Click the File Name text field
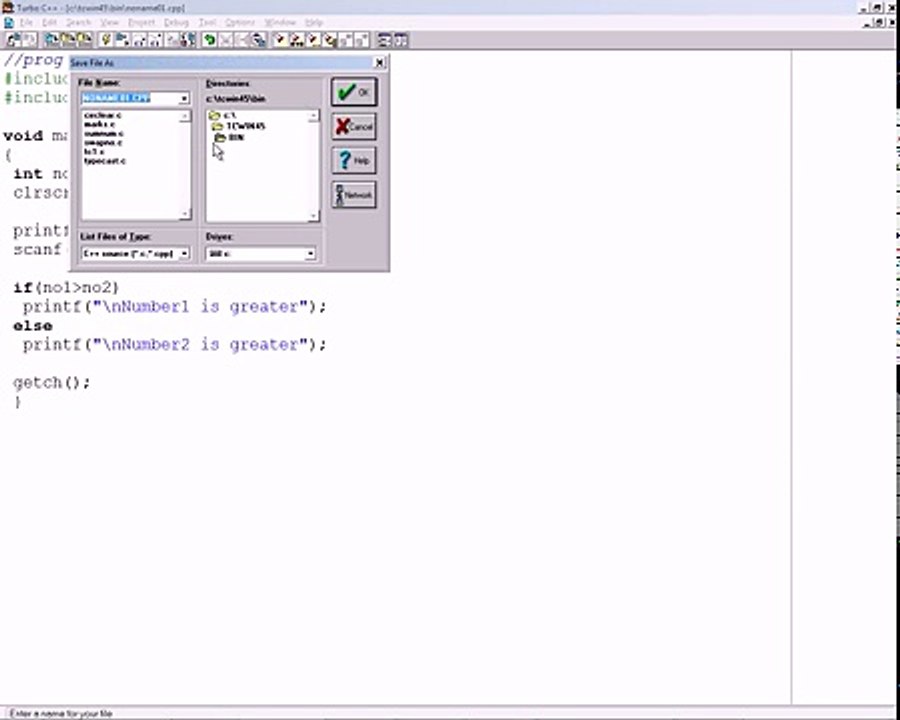Screen dimensions: 900x720 pyautogui.click(x=130, y=98)
